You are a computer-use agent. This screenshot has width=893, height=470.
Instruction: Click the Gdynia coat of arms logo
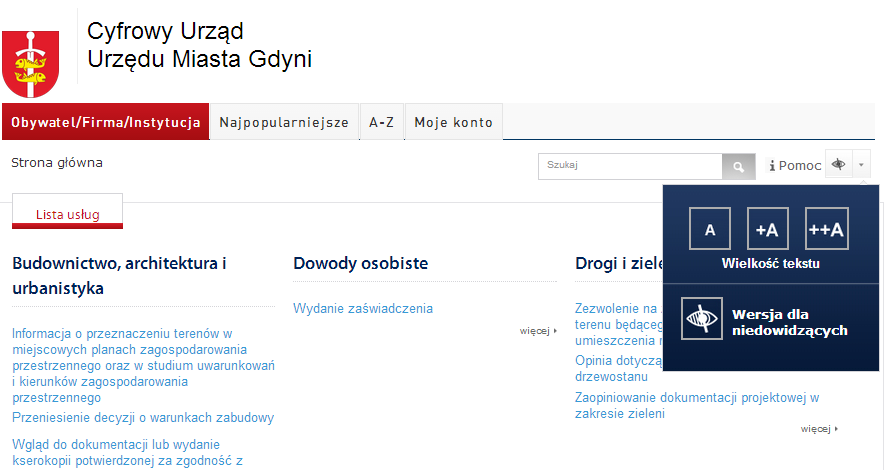click(31, 62)
